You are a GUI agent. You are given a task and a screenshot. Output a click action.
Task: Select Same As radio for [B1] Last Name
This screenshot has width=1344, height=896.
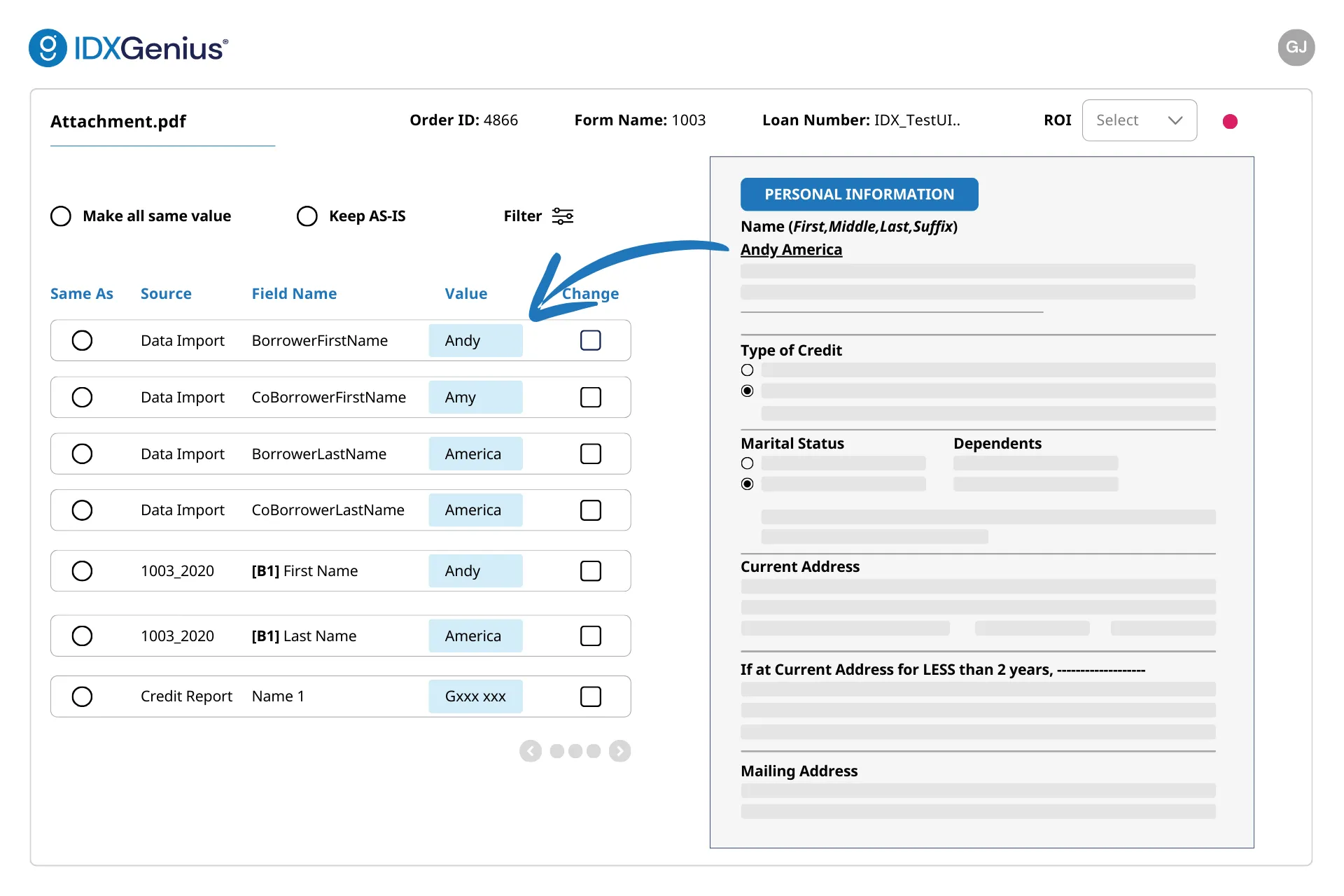point(82,636)
